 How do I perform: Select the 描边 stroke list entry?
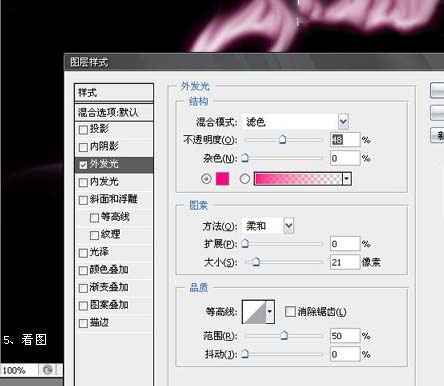click(x=114, y=323)
